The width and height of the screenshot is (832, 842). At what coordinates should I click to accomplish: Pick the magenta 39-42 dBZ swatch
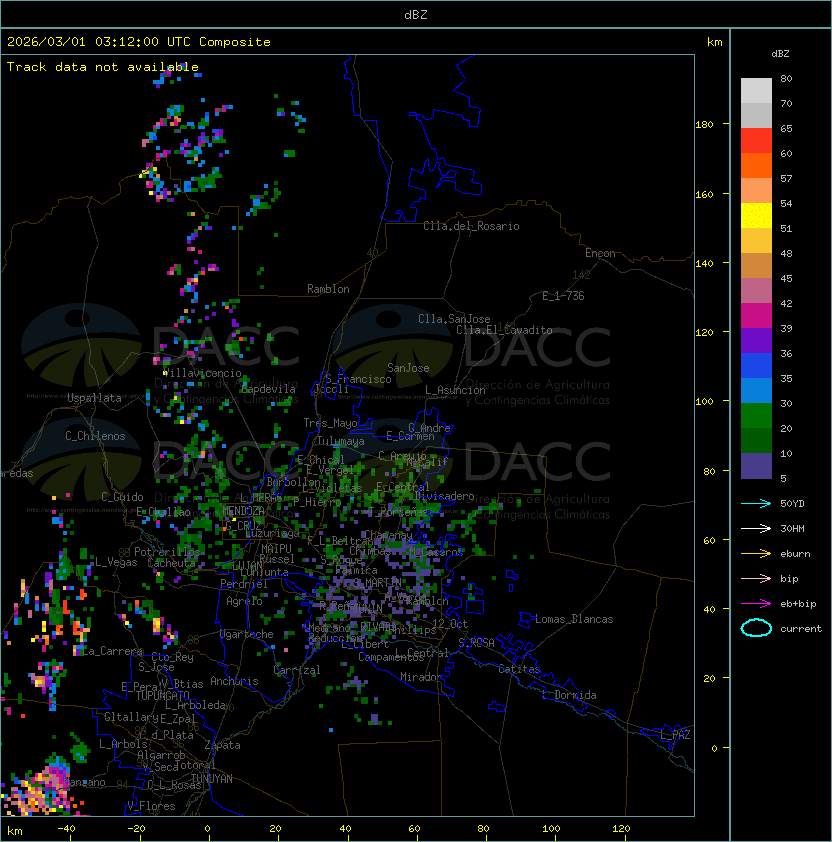click(756, 316)
